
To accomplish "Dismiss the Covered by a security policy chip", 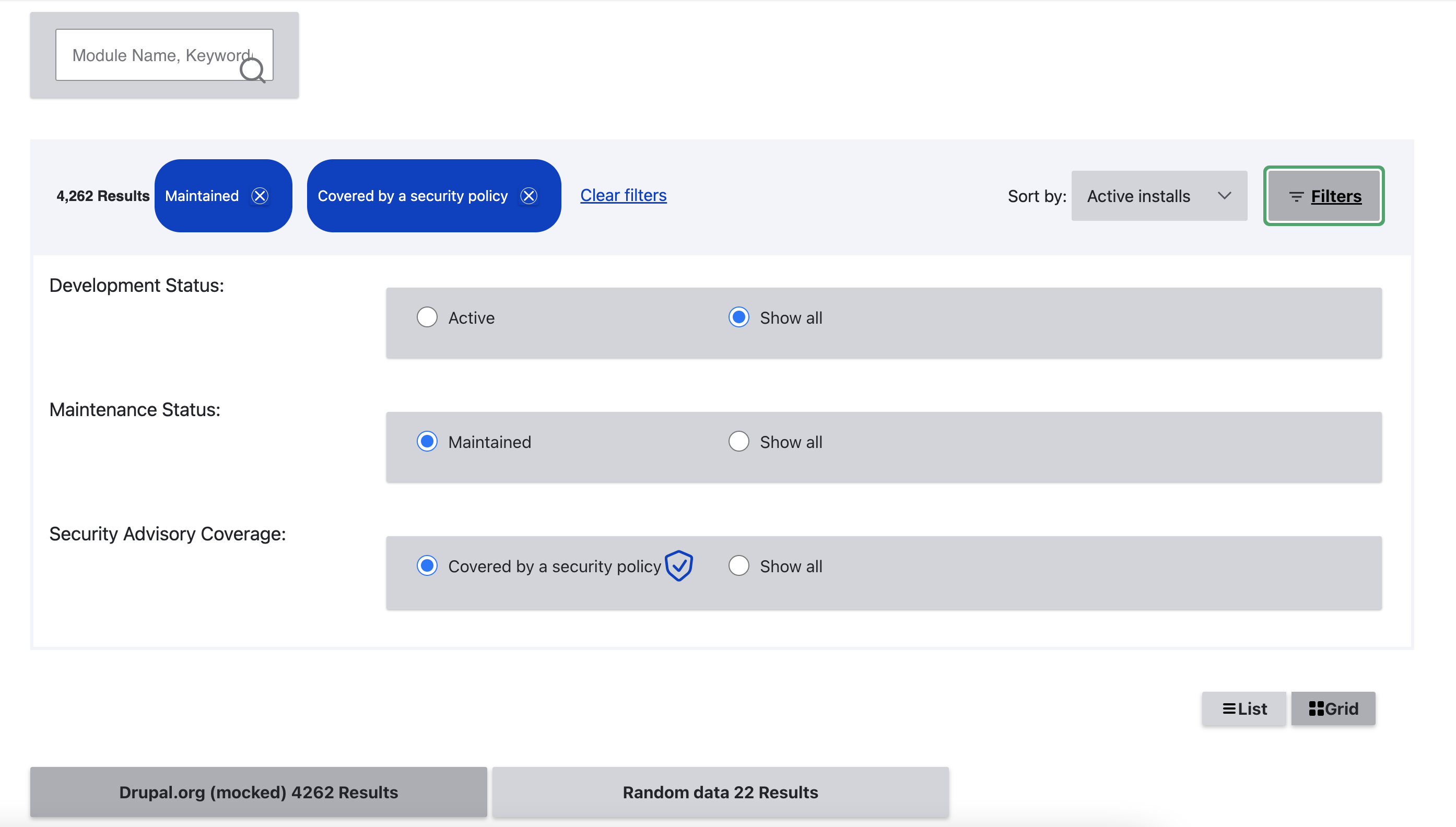I will [x=529, y=195].
